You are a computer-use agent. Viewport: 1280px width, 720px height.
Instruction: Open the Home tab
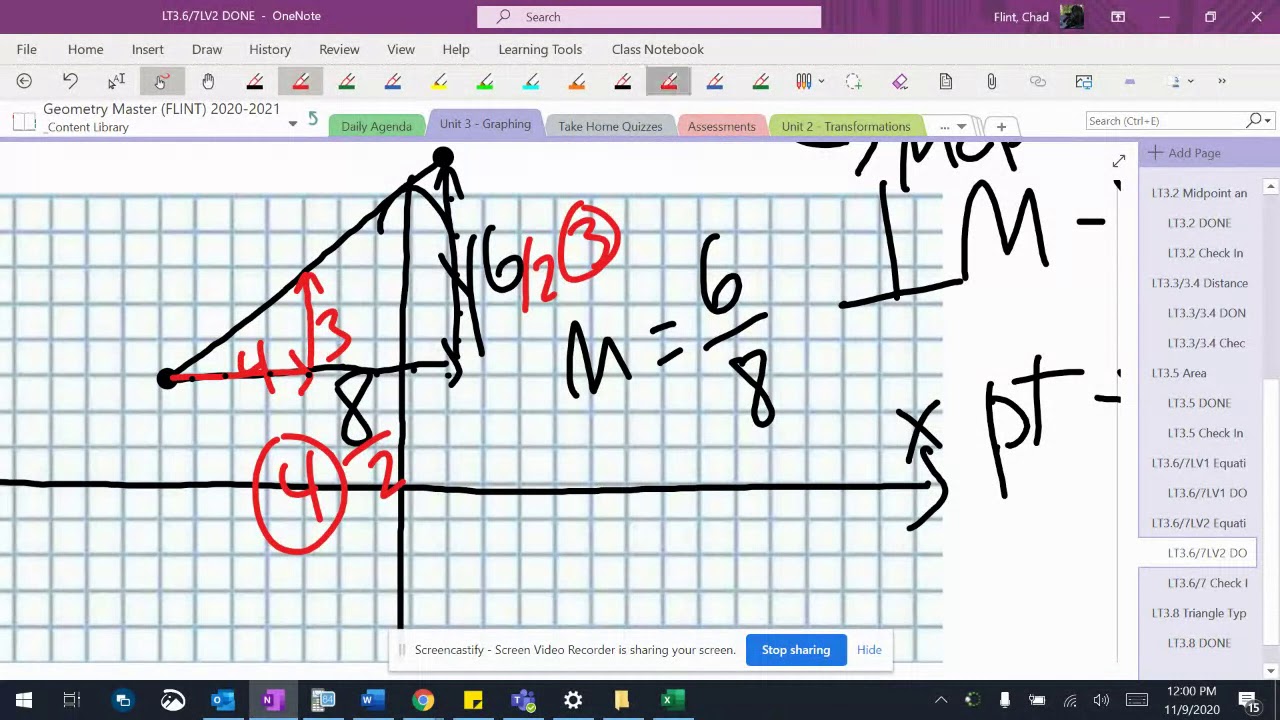click(x=85, y=49)
